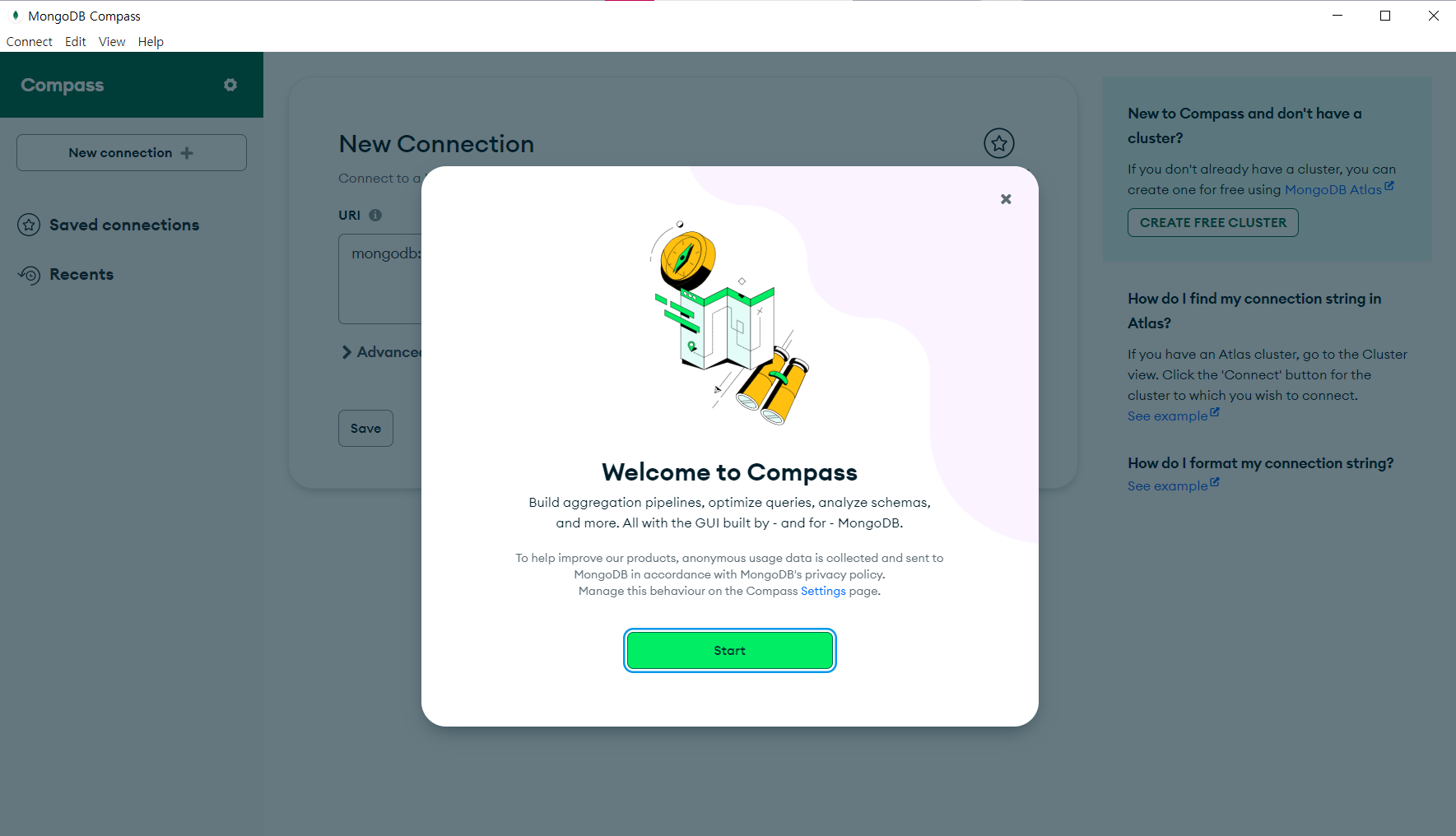The height and width of the screenshot is (836, 1456).
Task: Click the plus icon on New connection
Action: (187, 153)
